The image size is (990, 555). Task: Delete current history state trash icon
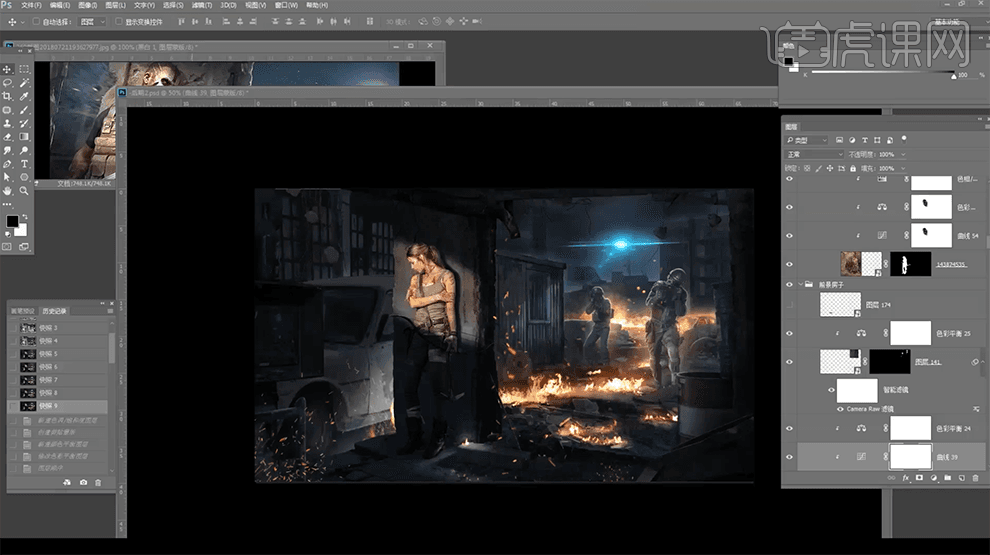(x=98, y=482)
